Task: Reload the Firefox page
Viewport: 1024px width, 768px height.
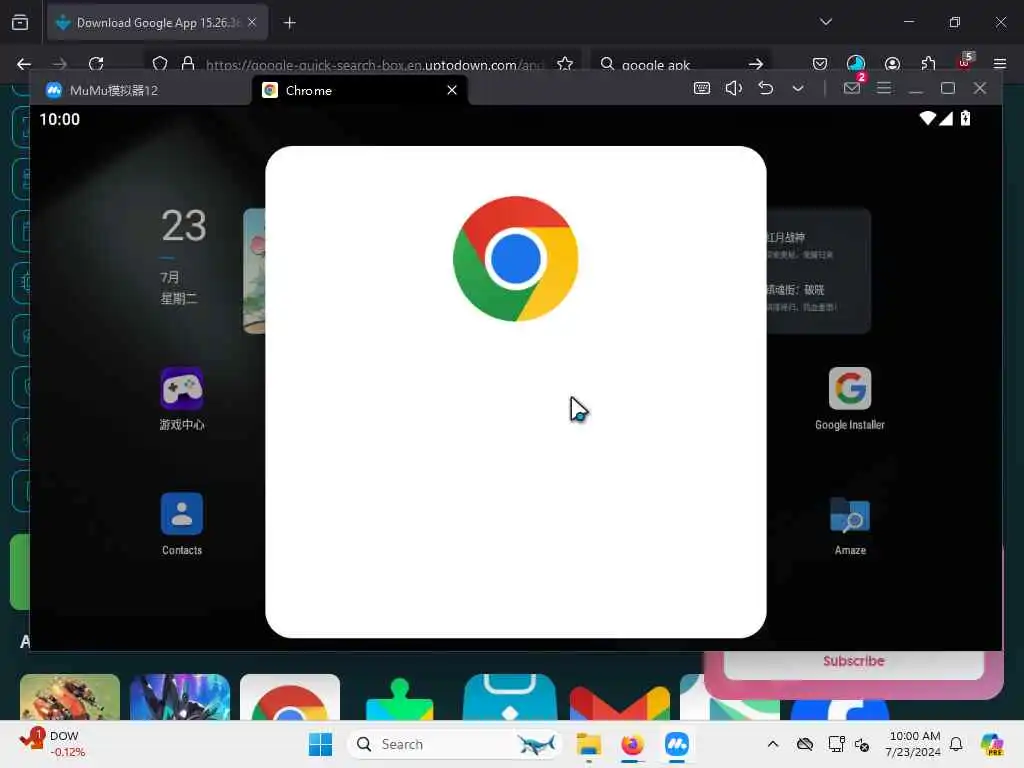Action: point(96,64)
